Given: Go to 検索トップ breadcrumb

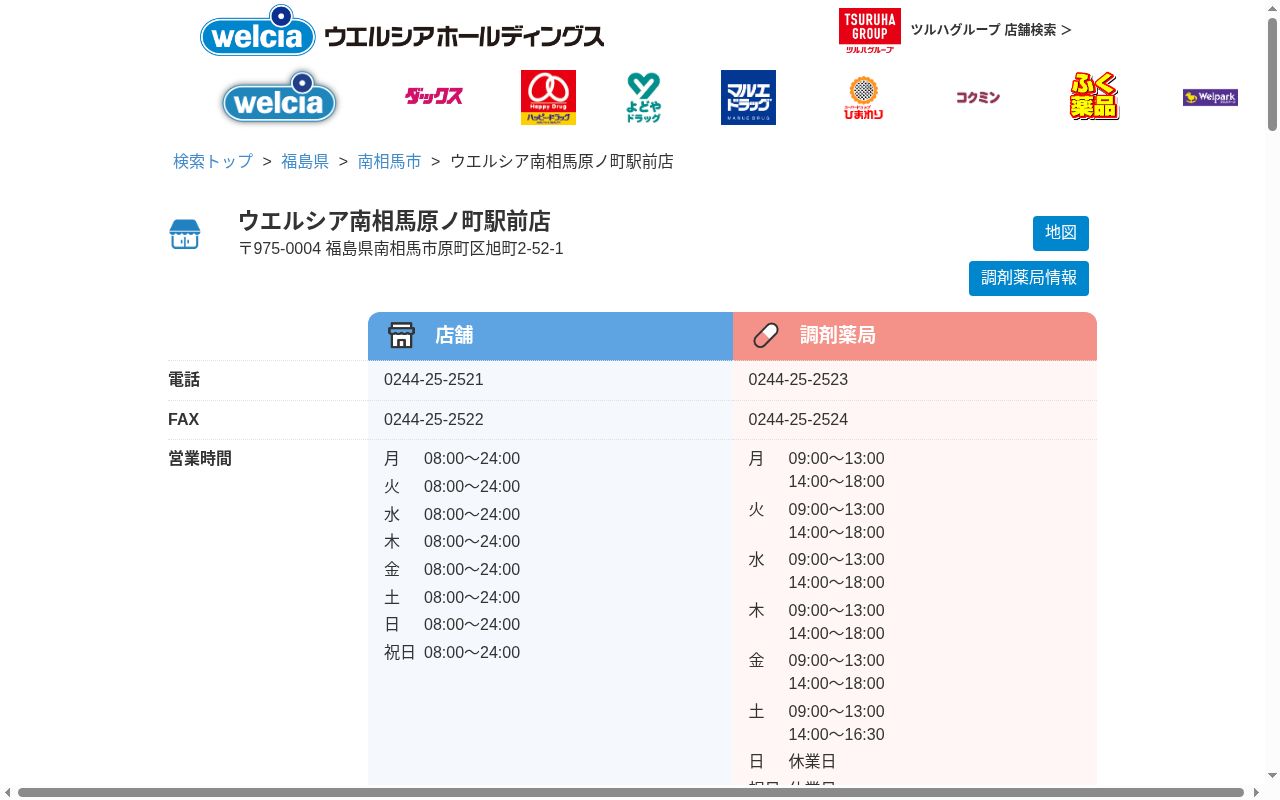Looking at the screenshot, I should coord(213,161).
